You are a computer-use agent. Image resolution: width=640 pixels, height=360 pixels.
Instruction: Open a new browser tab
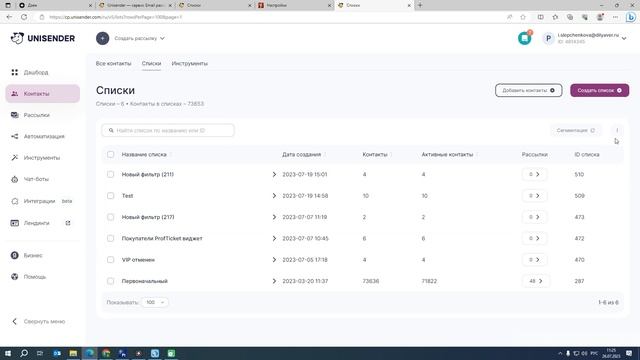(x=420, y=5)
